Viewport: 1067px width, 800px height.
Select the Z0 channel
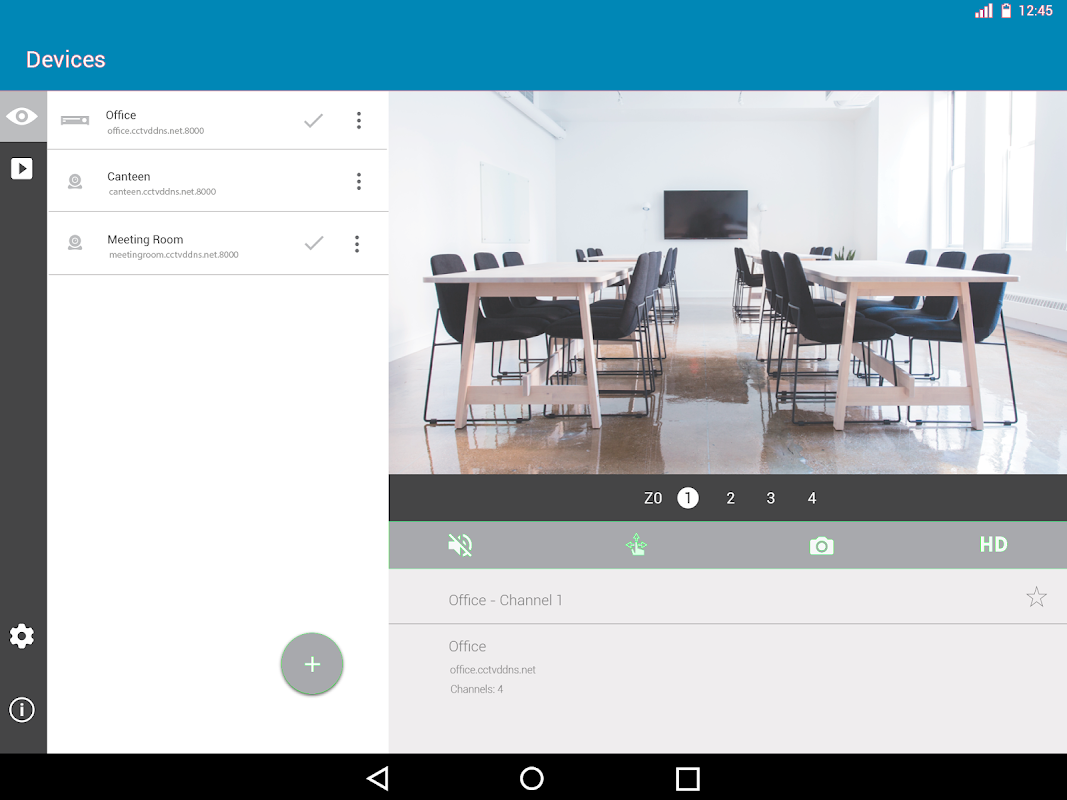pos(653,498)
